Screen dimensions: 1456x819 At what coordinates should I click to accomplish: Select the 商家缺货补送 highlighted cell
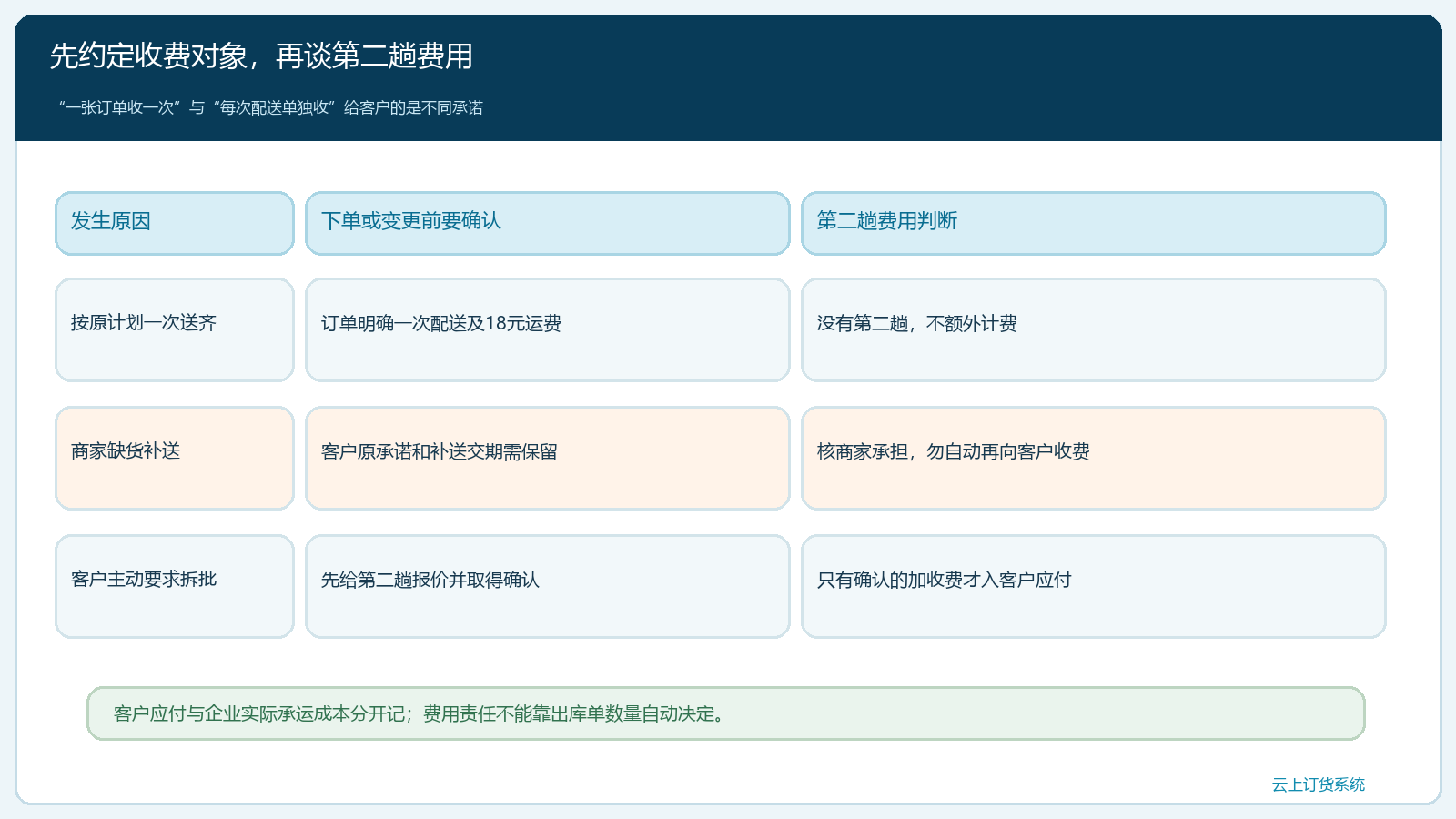tap(175, 458)
